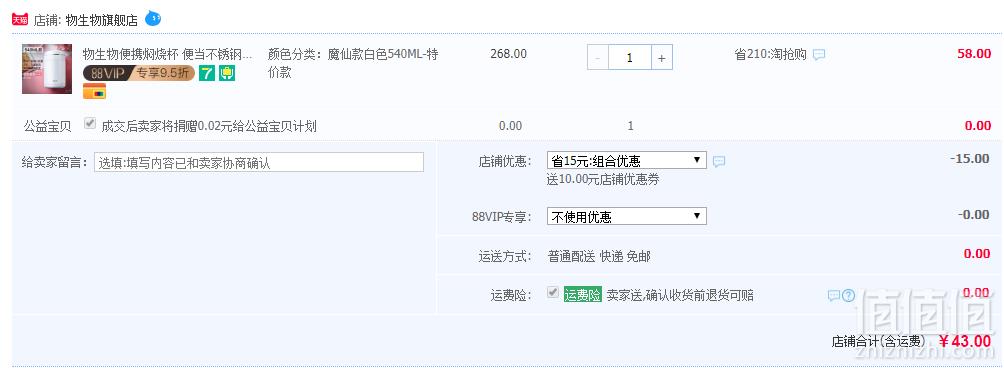Increase quantity with the plus button
Screen dimensions: 1004x368
pyautogui.click(x=661, y=58)
